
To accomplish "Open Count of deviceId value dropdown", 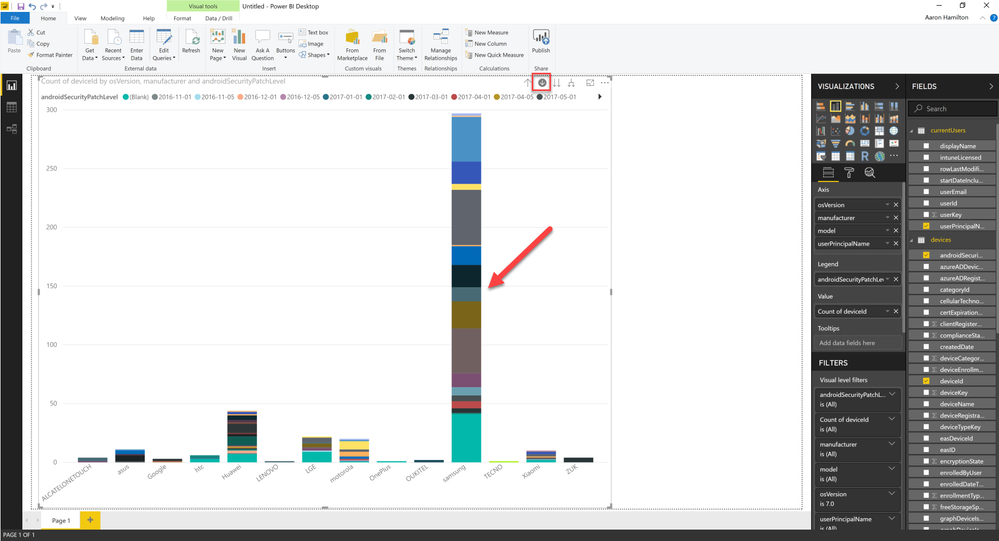I will [x=887, y=311].
